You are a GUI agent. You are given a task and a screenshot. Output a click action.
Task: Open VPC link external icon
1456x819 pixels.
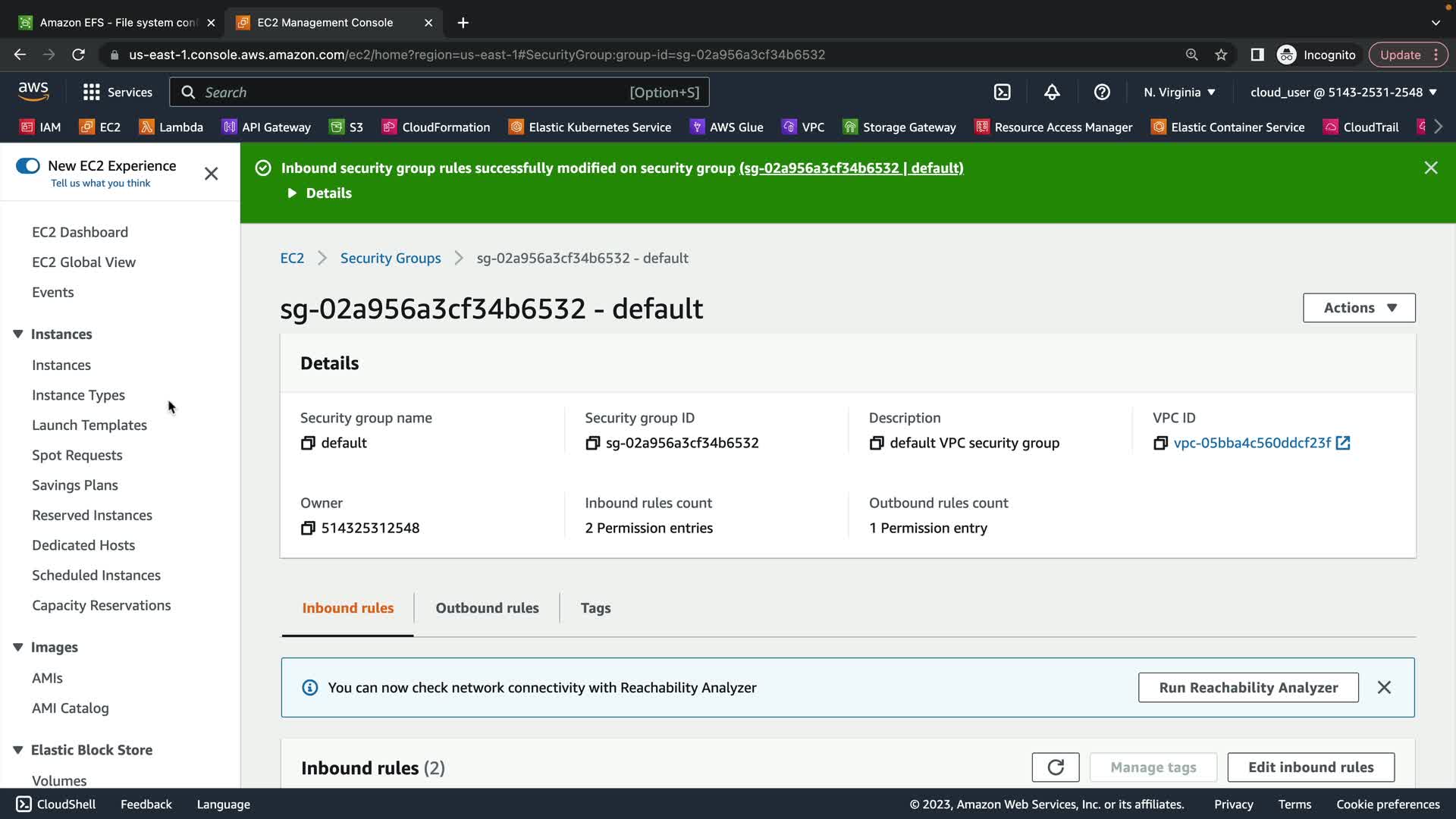pos(1343,443)
